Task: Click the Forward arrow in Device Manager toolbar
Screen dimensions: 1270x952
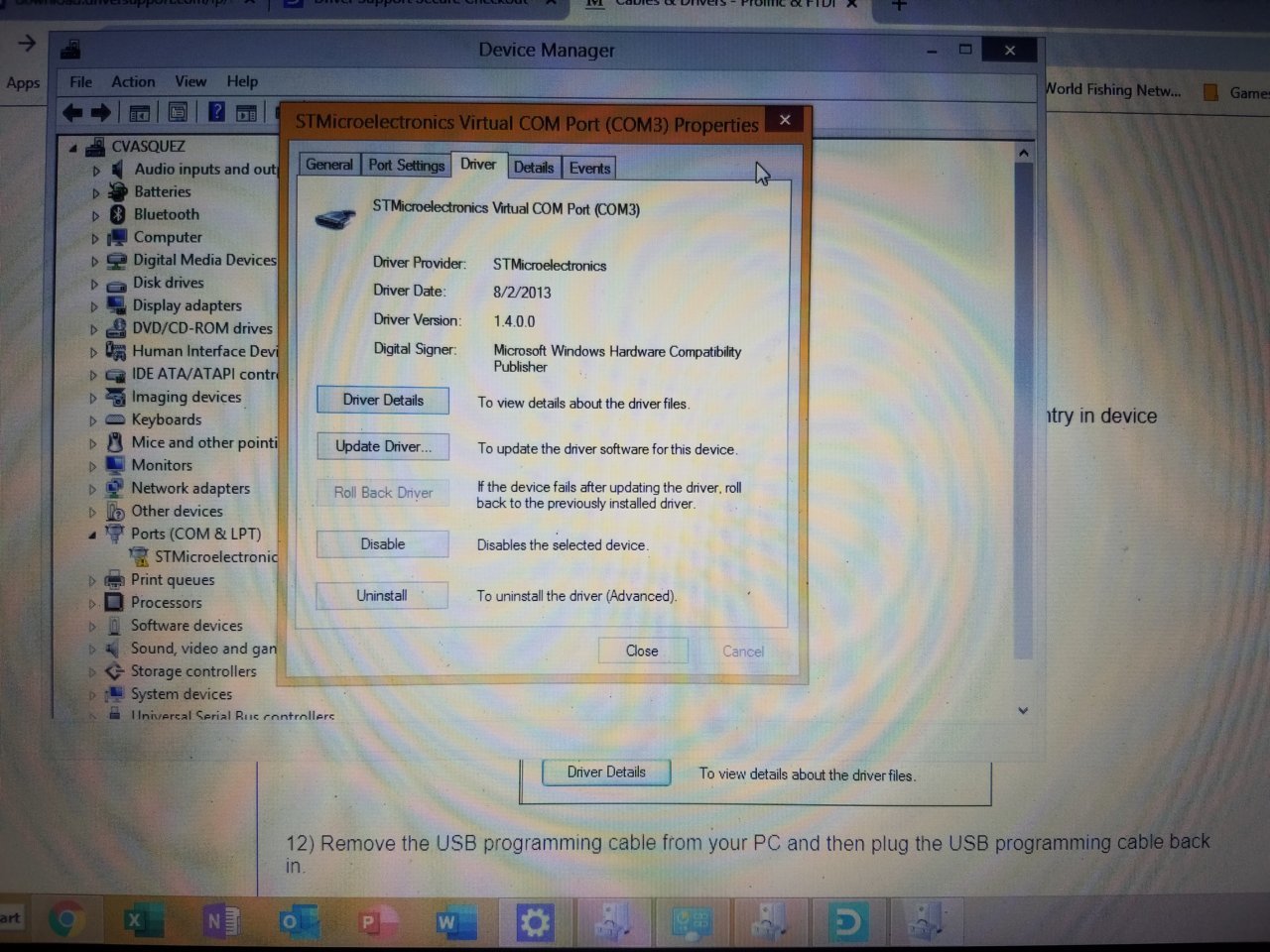Action: (x=100, y=113)
